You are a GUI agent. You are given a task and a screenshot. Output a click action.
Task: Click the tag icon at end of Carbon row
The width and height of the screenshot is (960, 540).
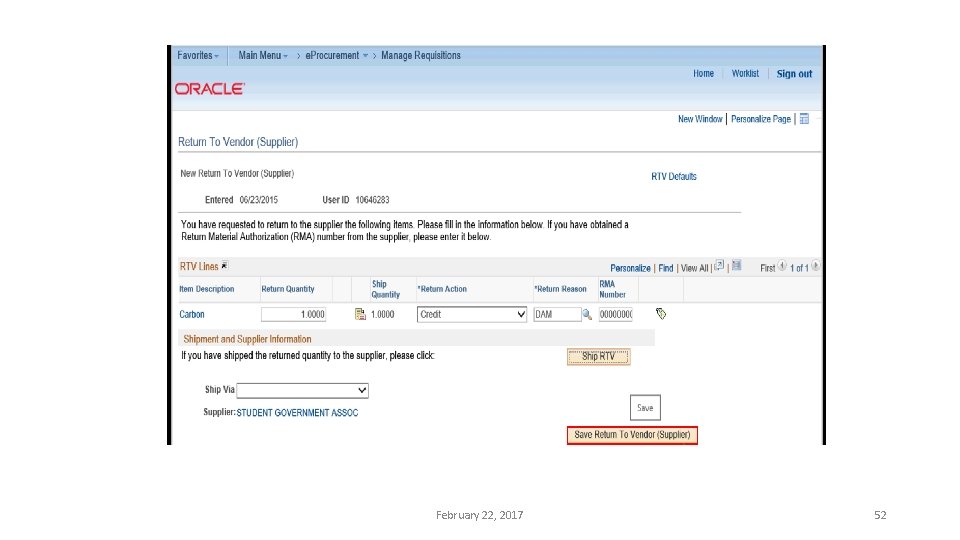click(661, 314)
